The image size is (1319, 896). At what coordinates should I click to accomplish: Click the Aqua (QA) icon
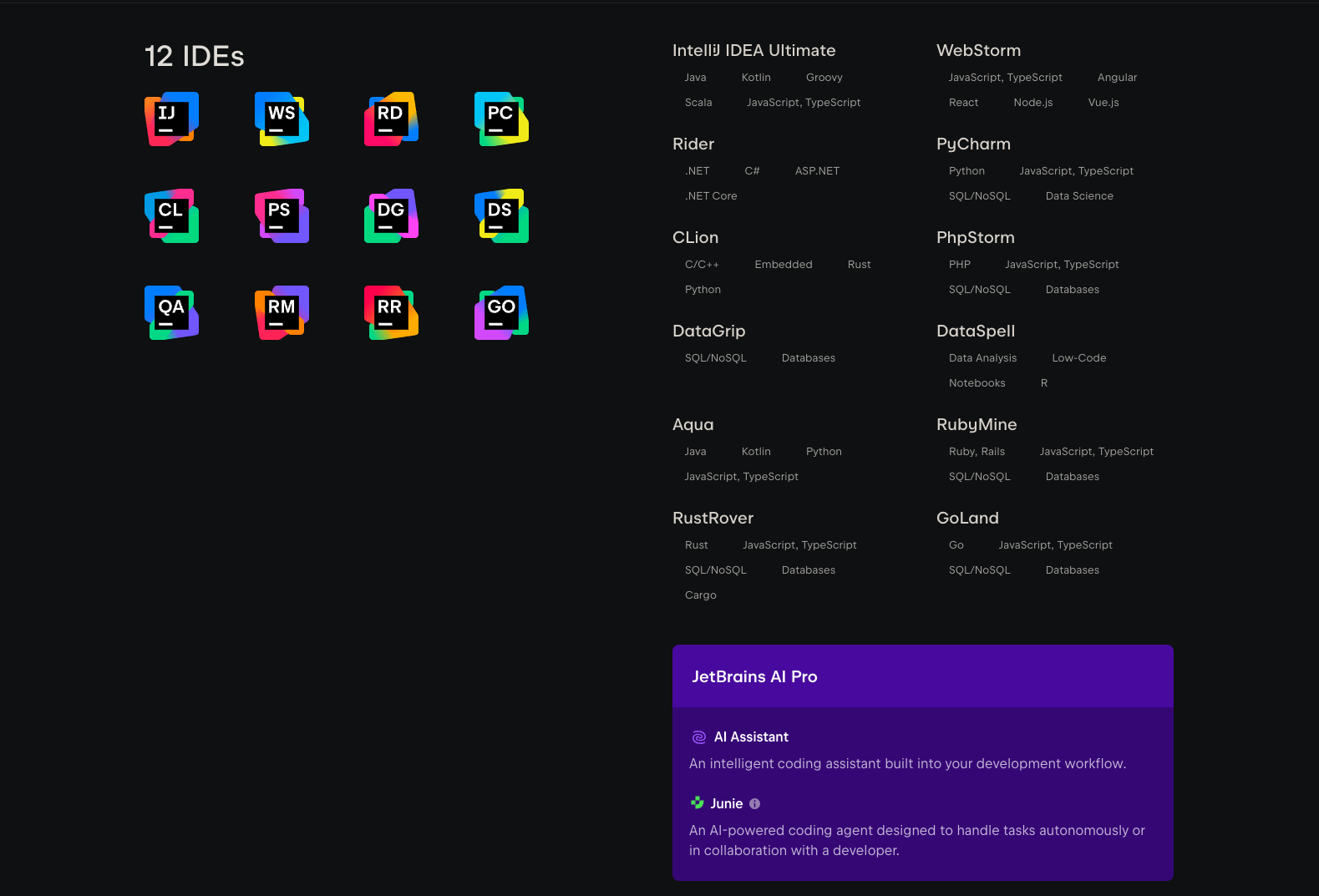coord(171,312)
